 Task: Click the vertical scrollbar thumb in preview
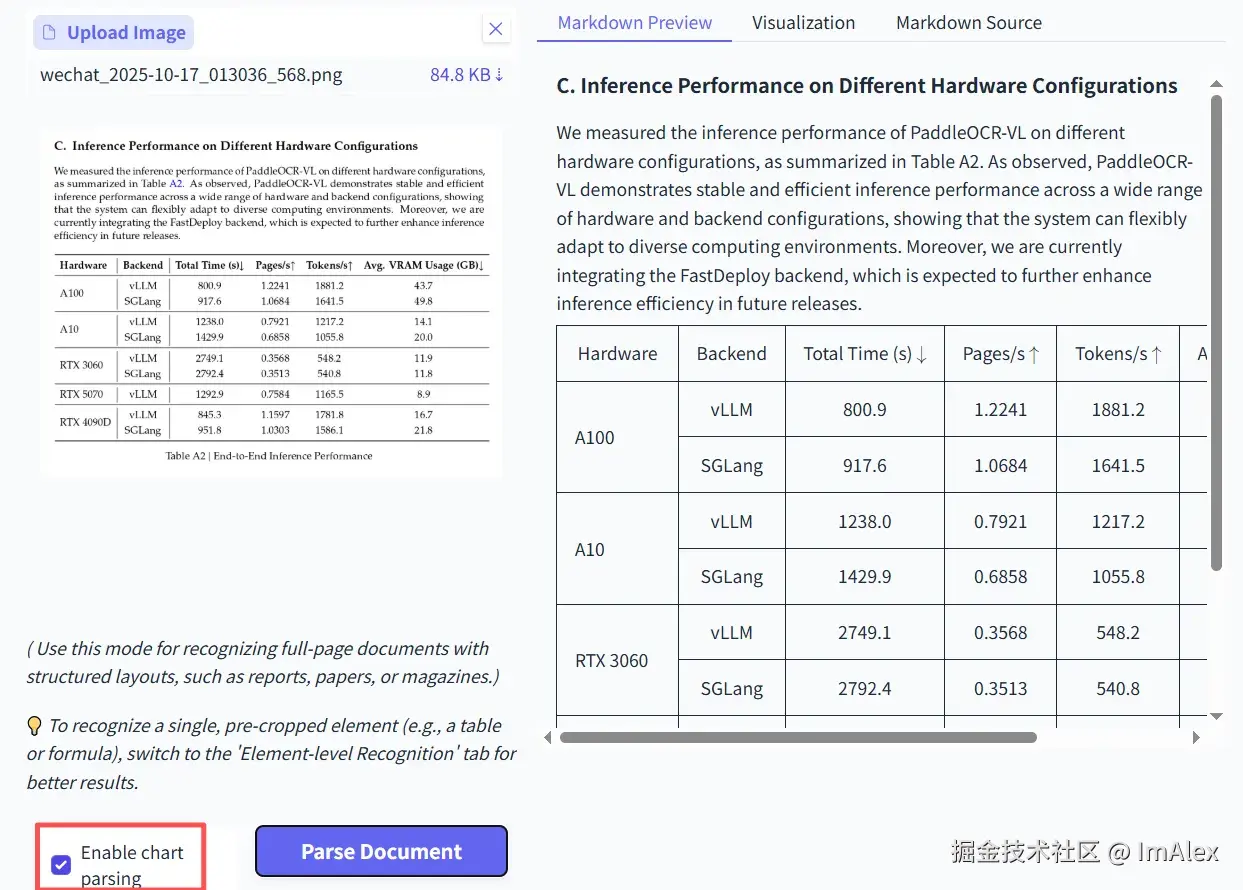(x=1216, y=333)
